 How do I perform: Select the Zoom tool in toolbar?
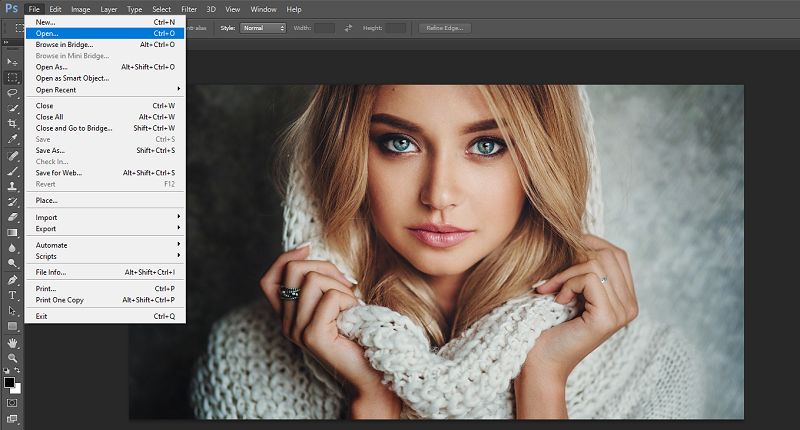click(12, 358)
